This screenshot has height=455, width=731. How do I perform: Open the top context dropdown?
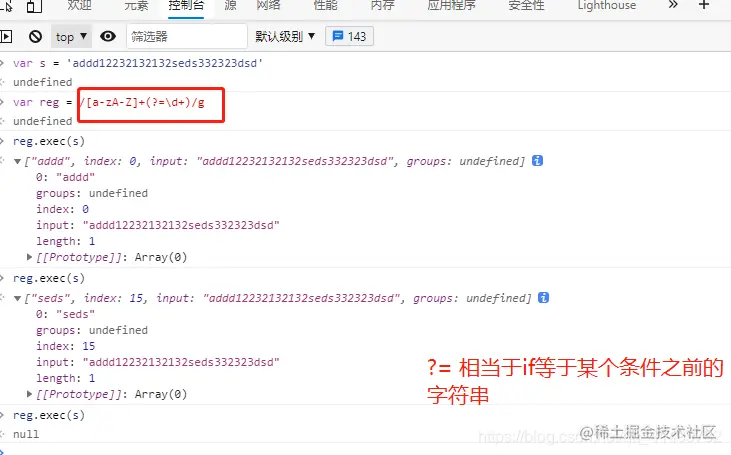tap(71, 36)
